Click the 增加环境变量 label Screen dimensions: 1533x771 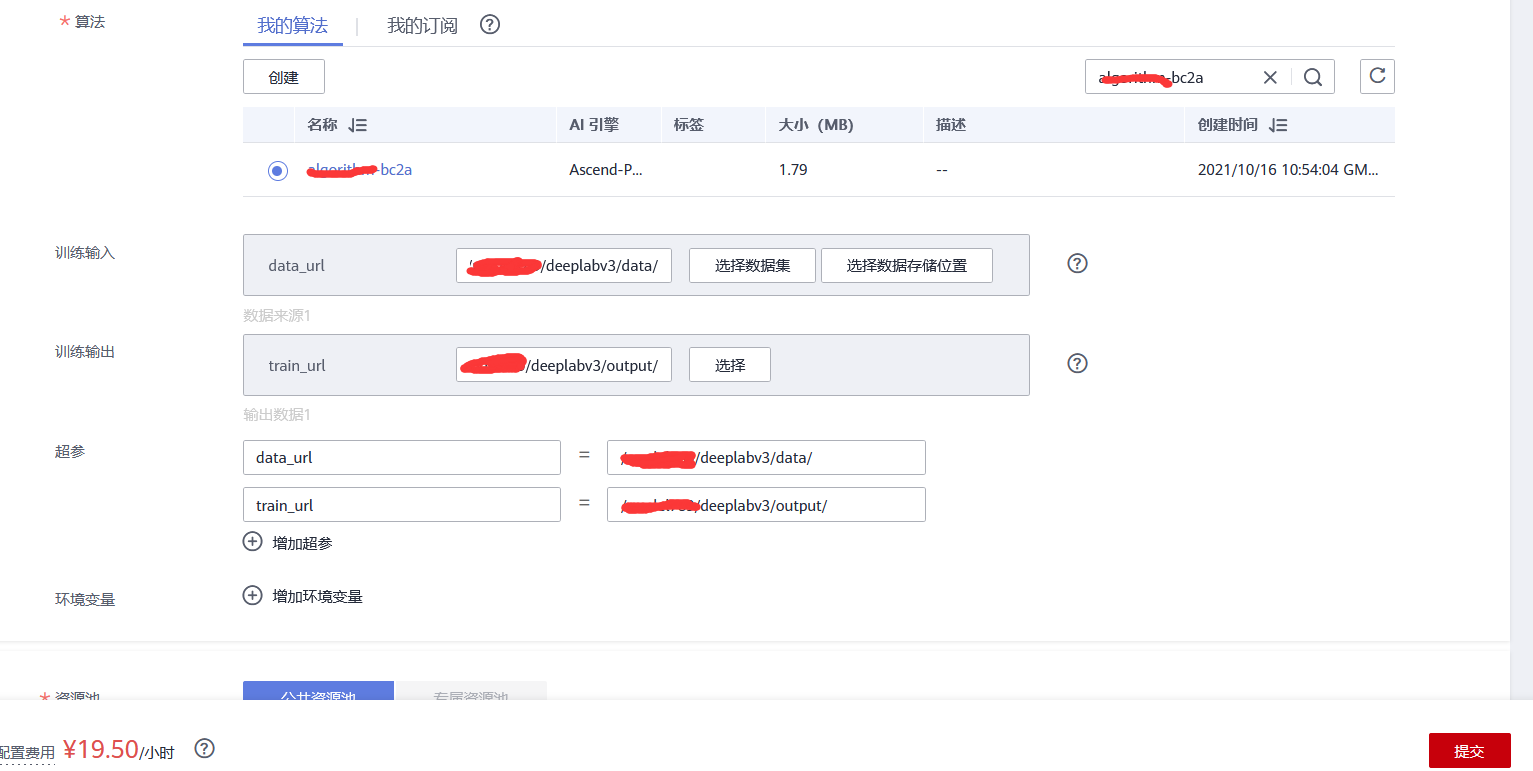tap(317, 596)
